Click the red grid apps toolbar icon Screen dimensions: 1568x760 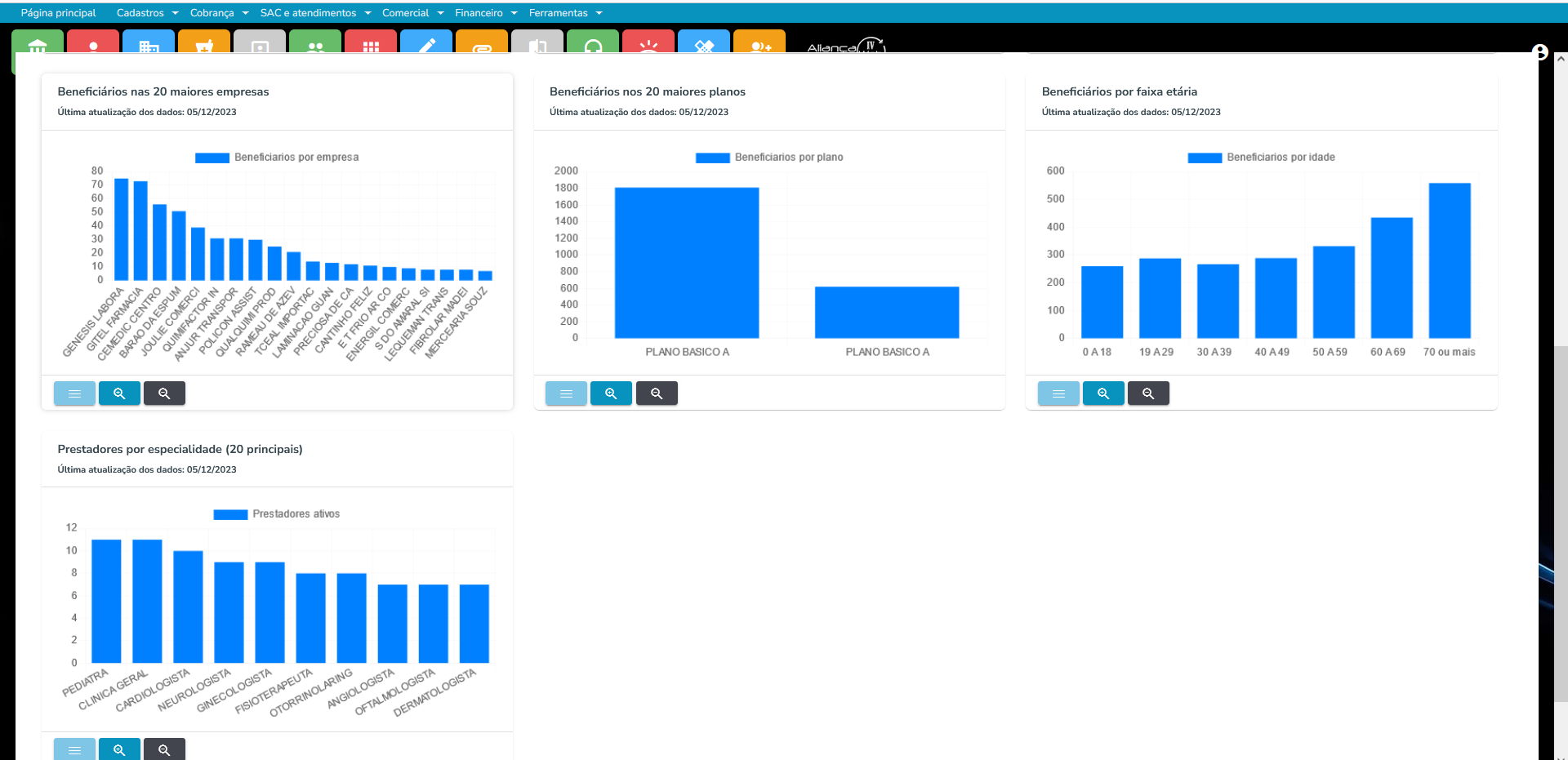pyautogui.click(x=371, y=45)
